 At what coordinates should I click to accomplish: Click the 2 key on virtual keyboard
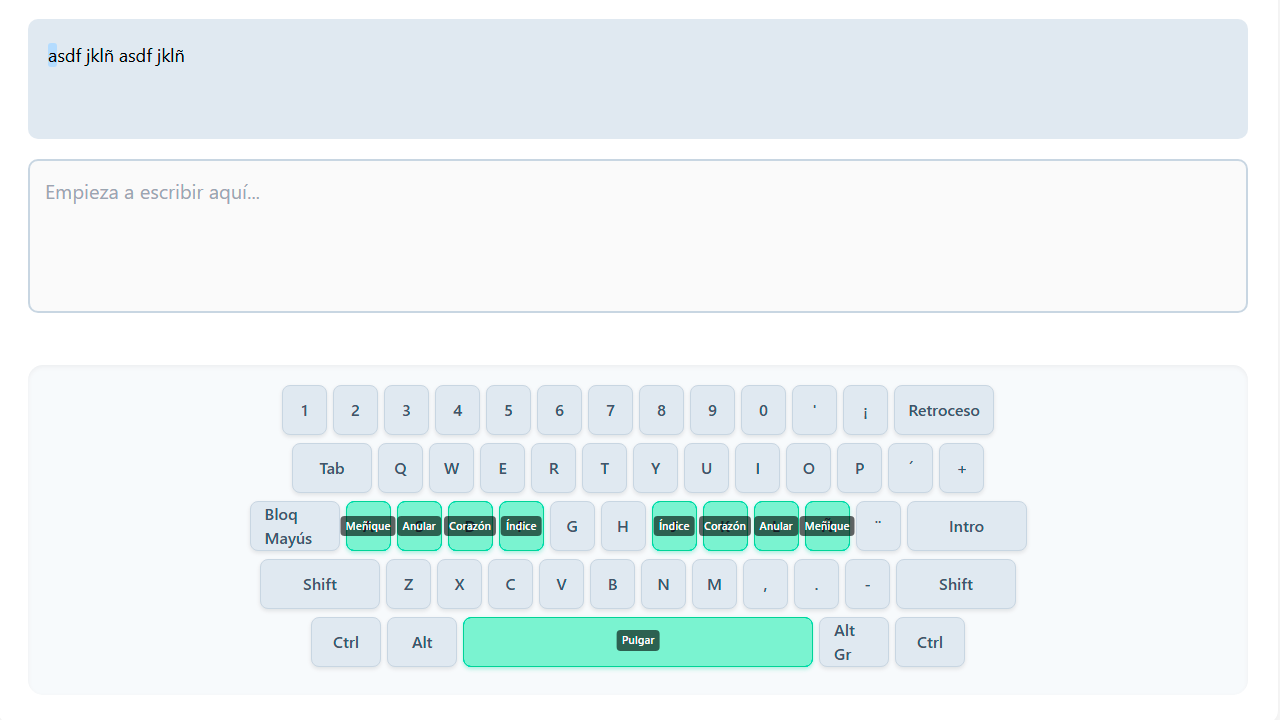[356, 410]
